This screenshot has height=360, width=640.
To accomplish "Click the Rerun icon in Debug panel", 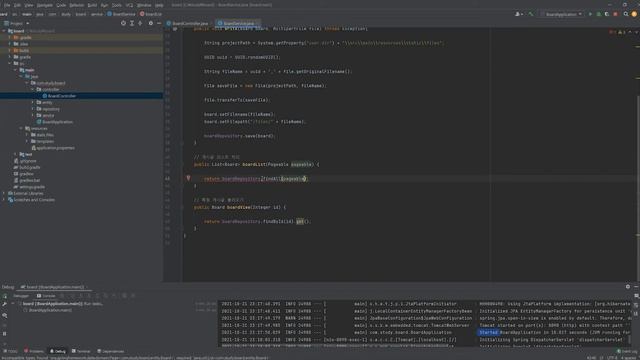I will point(4,296).
